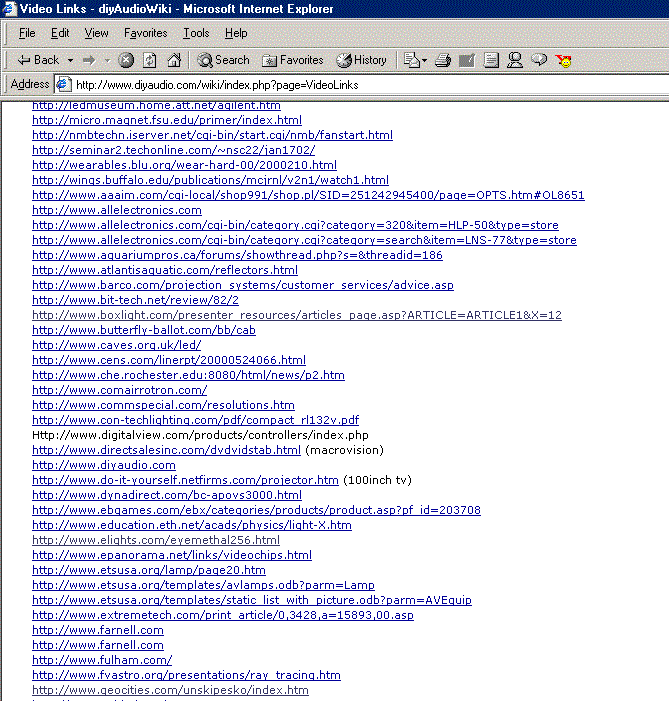Open the www.aaaim.com shop link
Screen dimensions: 669x701
click(308, 195)
